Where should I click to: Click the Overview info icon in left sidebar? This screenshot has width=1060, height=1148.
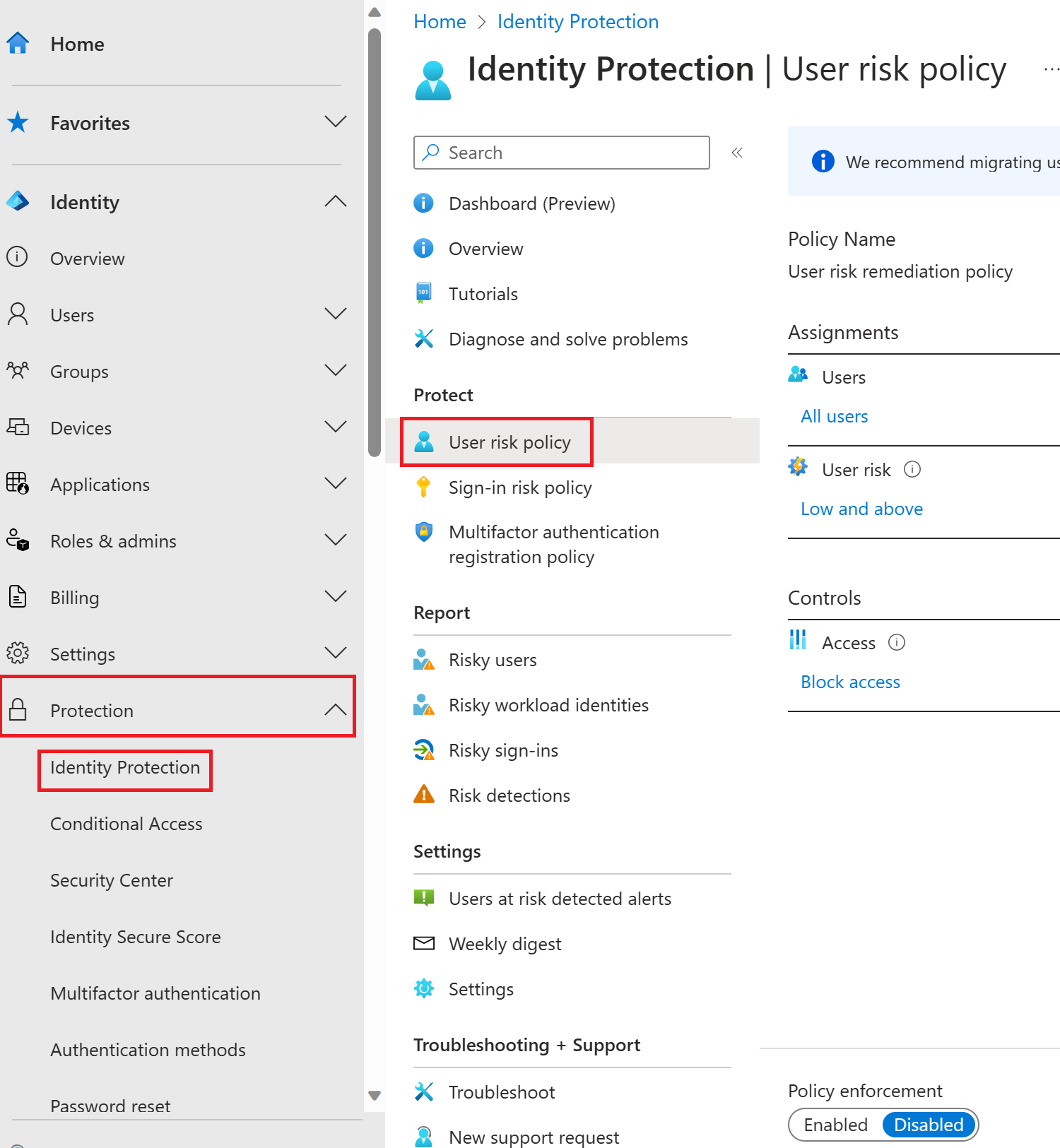[18, 256]
